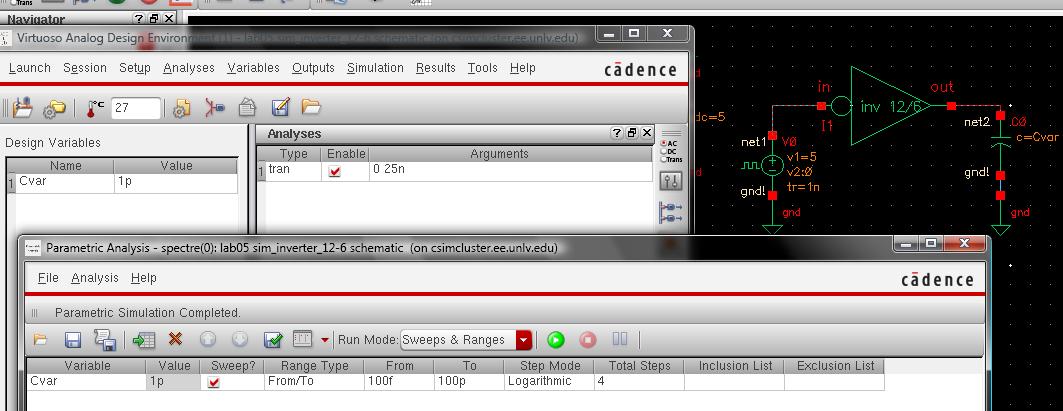The image size is (1063, 411).
Task: Click the Cvar name in Design Variables table
Action: coord(66,182)
